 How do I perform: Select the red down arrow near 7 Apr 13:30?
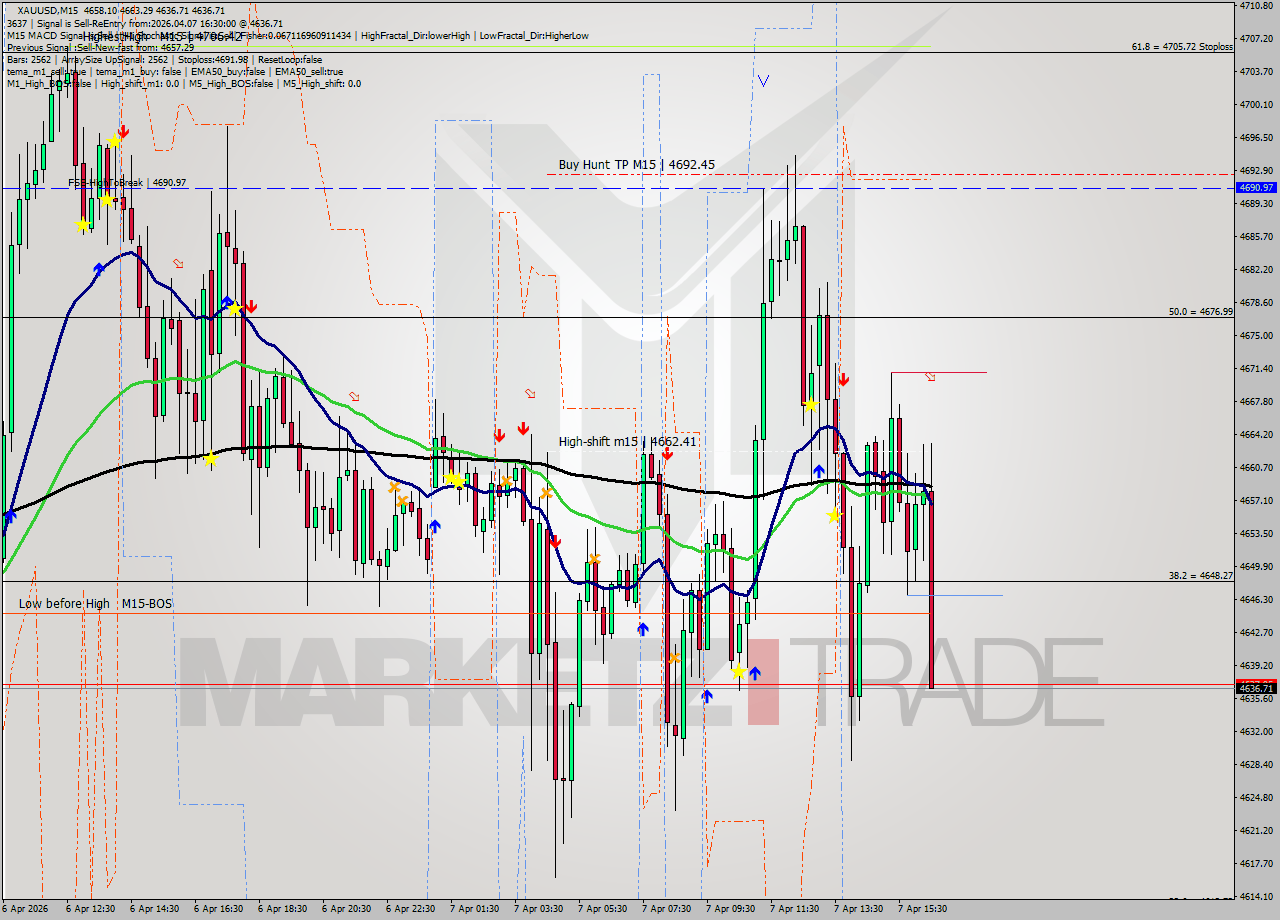(x=844, y=379)
